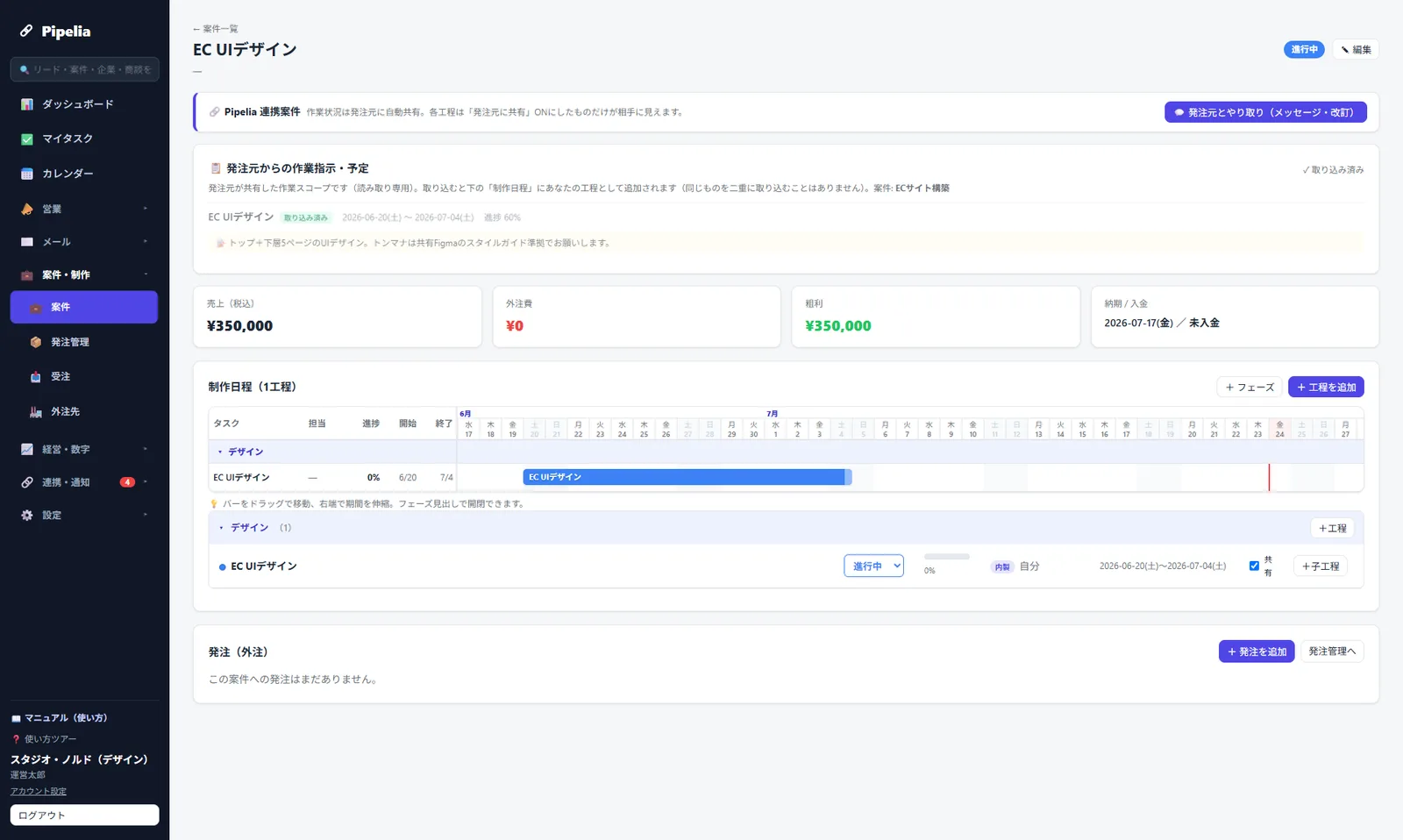
Task: Click the 進行中 status badge in header
Action: (x=1304, y=50)
